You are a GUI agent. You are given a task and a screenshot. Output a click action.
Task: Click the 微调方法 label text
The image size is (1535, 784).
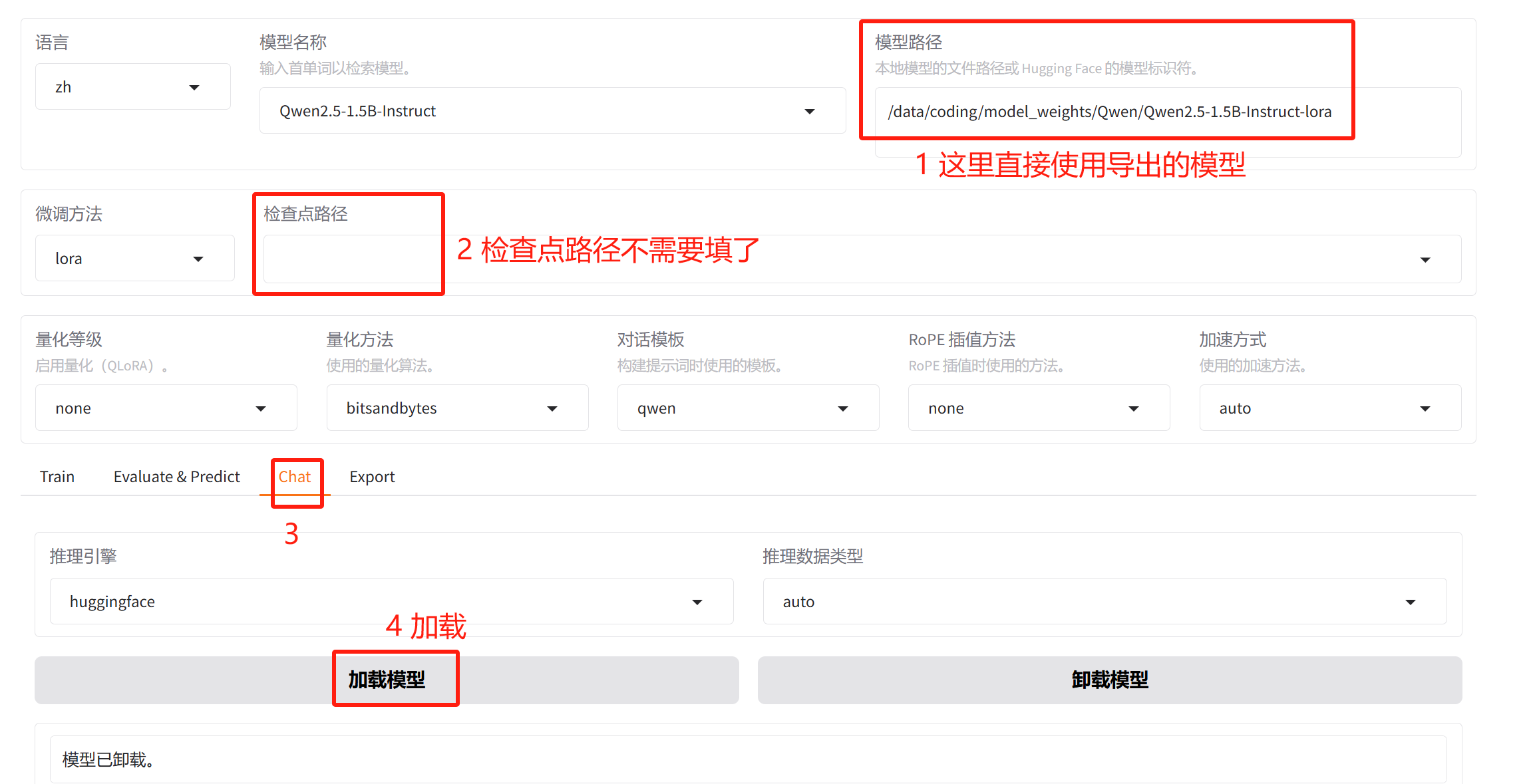69,214
